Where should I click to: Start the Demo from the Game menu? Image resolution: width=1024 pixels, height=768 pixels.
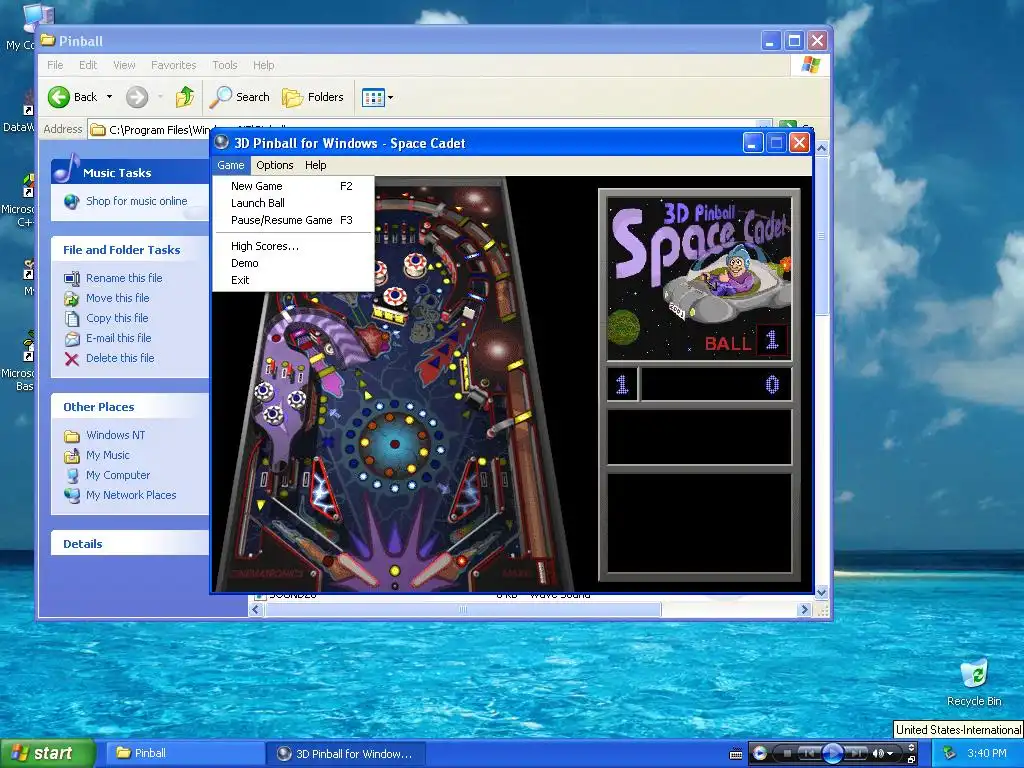293,263
